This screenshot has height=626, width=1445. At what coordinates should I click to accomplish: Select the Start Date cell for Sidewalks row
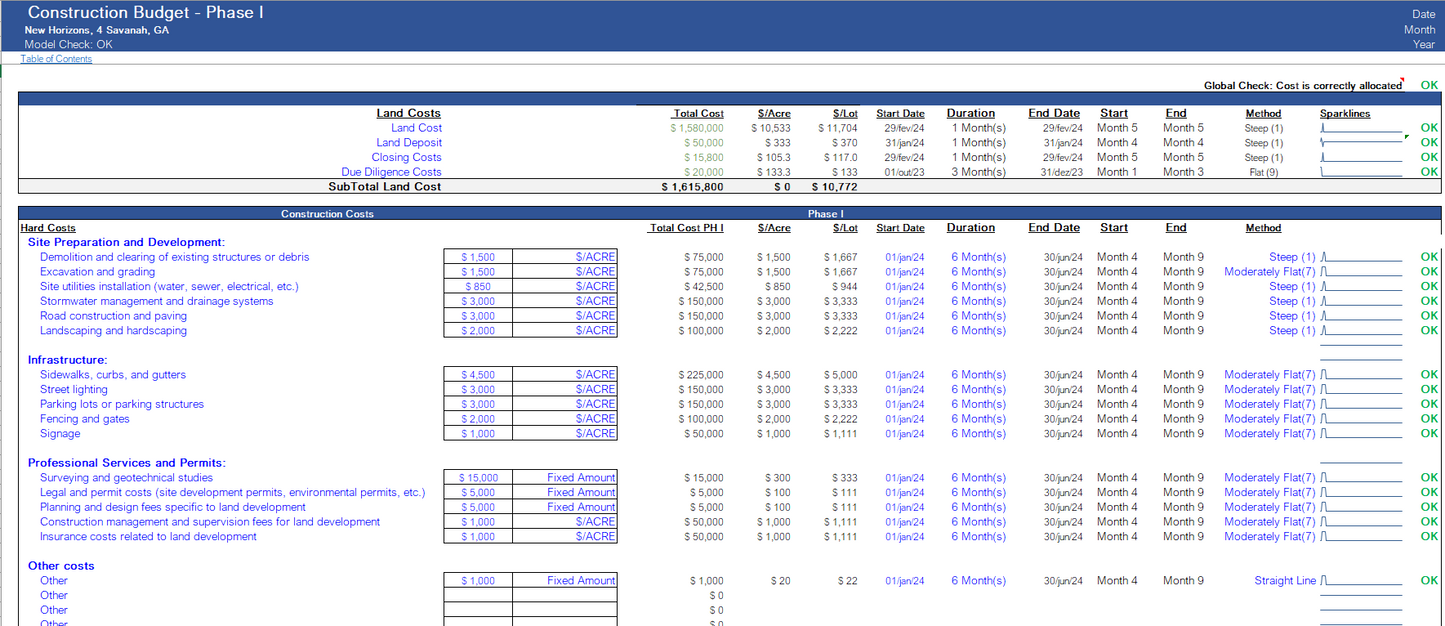pos(904,375)
